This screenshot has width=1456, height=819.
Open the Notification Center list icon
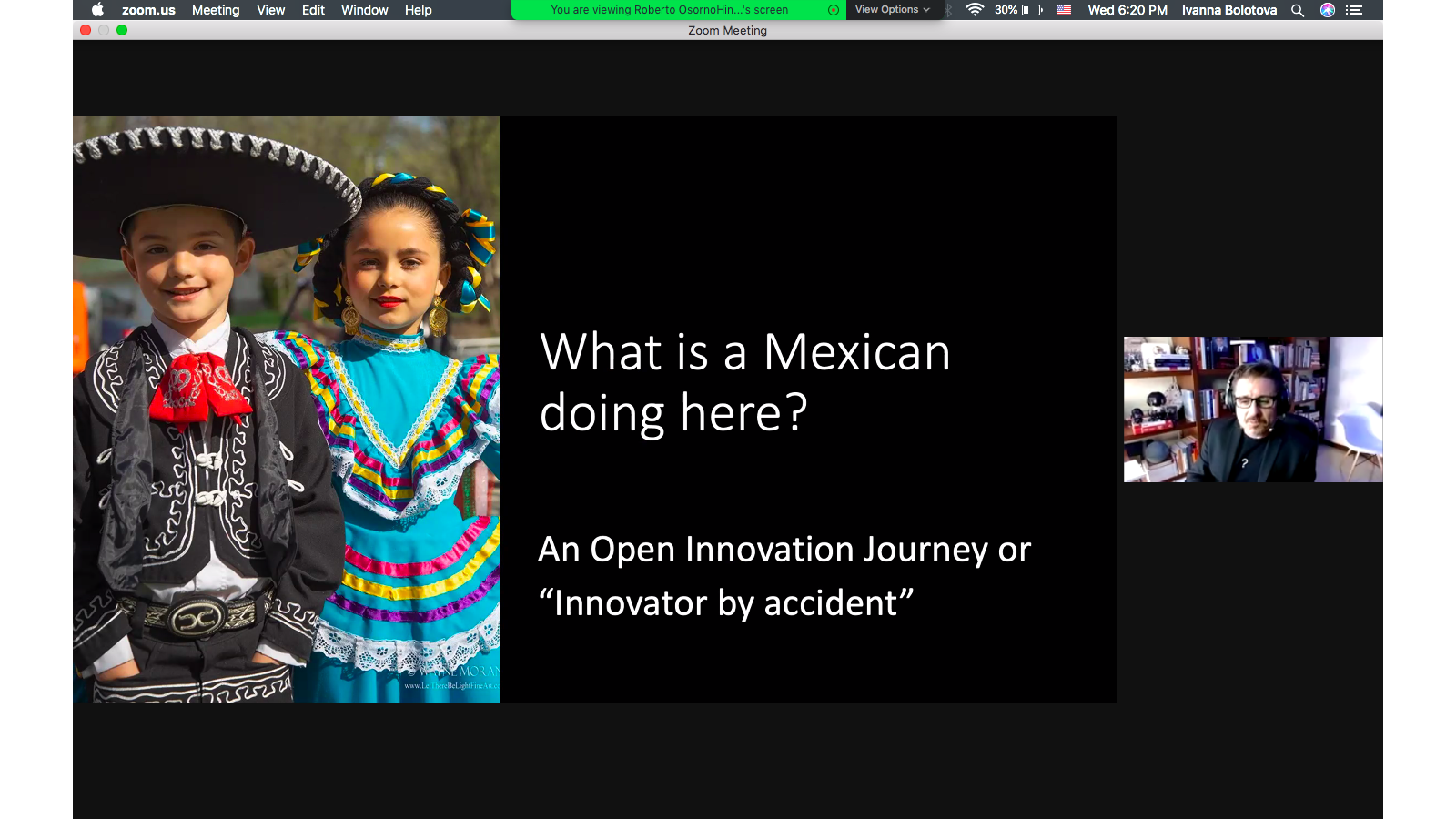(x=1354, y=10)
